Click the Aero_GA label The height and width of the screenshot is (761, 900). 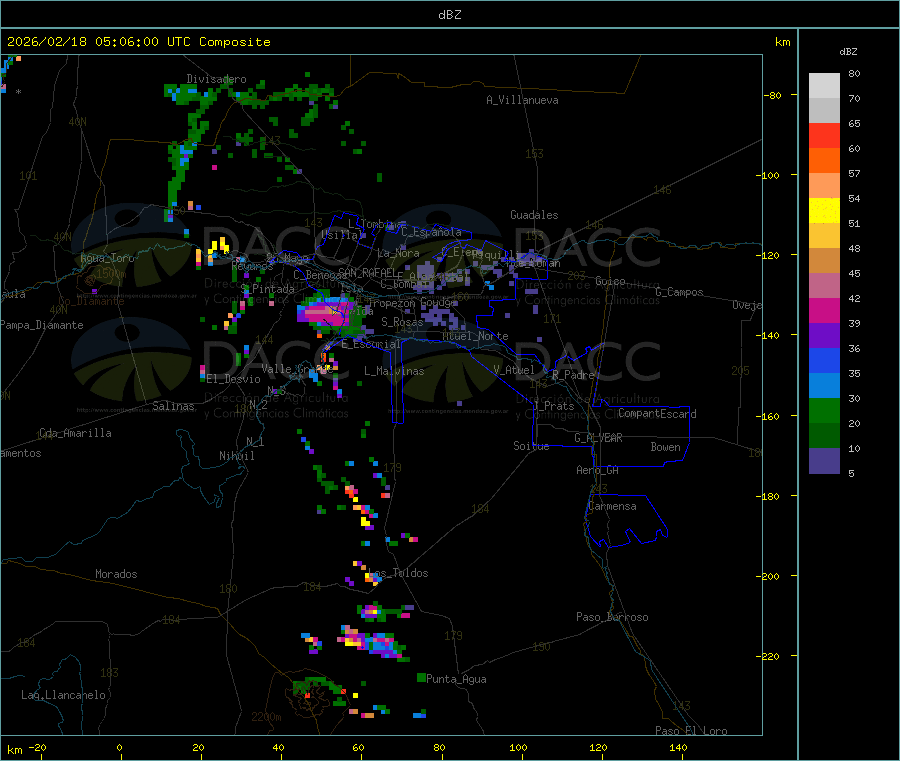pos(598,470)
